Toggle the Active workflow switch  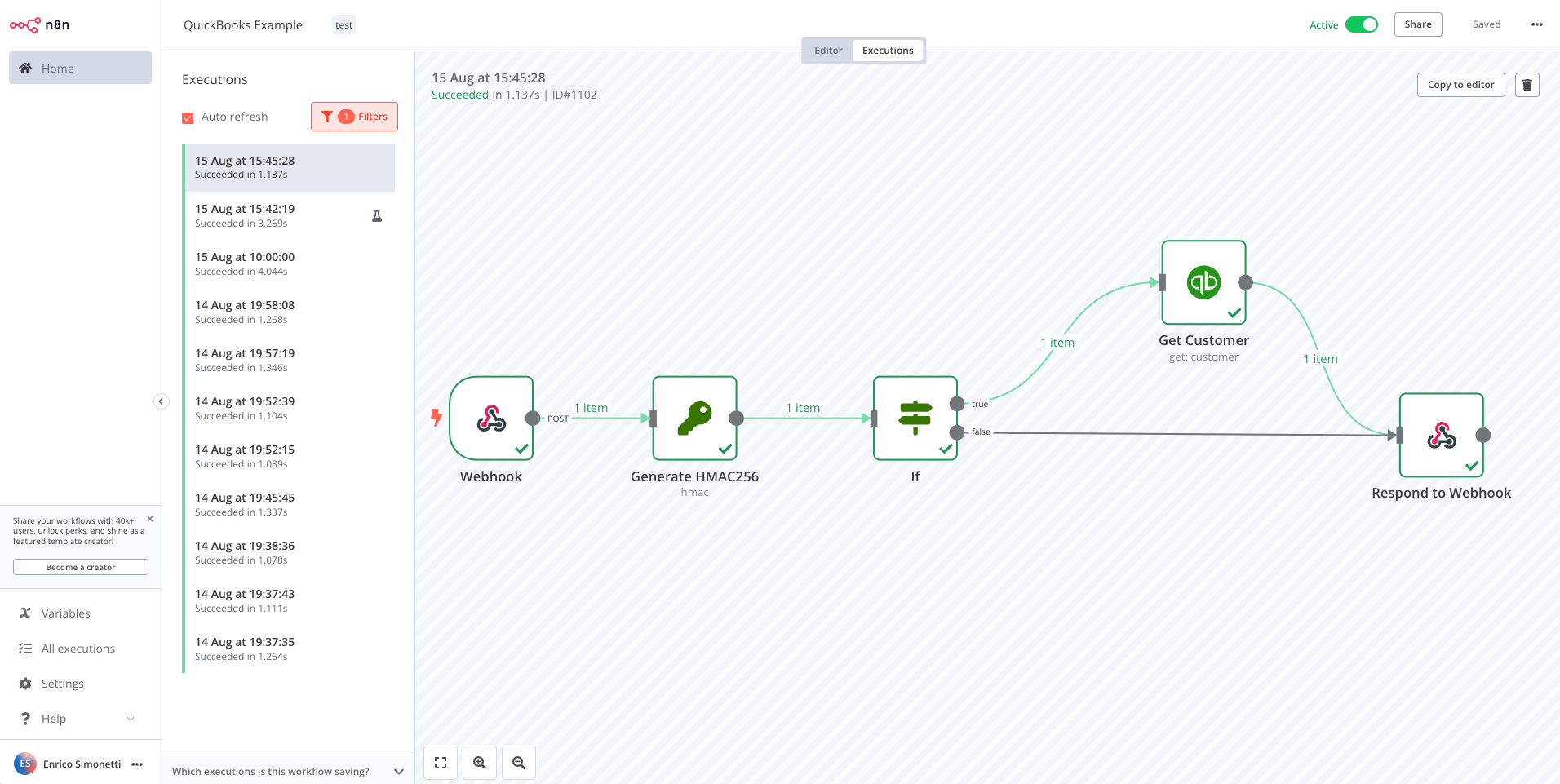point(1361,24)
